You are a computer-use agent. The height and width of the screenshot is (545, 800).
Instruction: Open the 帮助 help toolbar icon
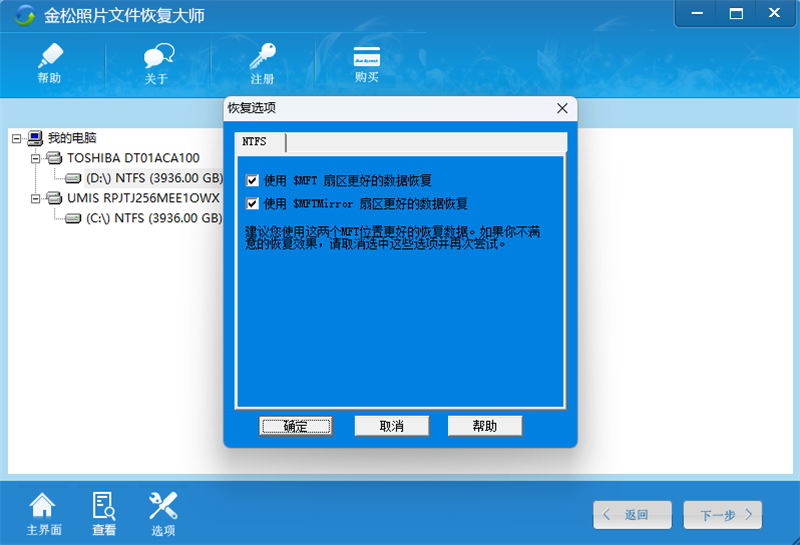50,63
